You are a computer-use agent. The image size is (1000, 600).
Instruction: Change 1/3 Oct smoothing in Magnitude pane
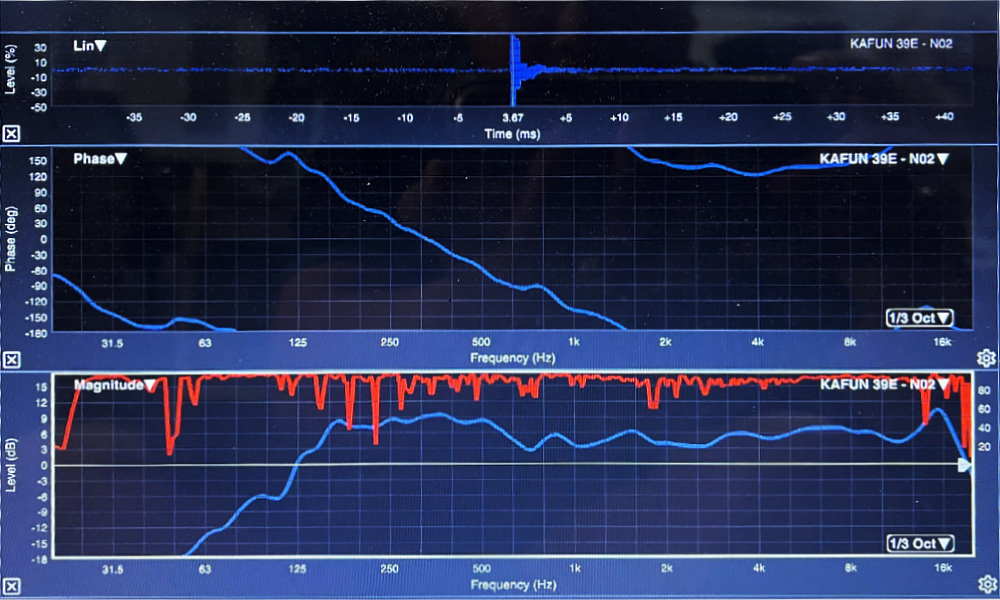(919, 543)
